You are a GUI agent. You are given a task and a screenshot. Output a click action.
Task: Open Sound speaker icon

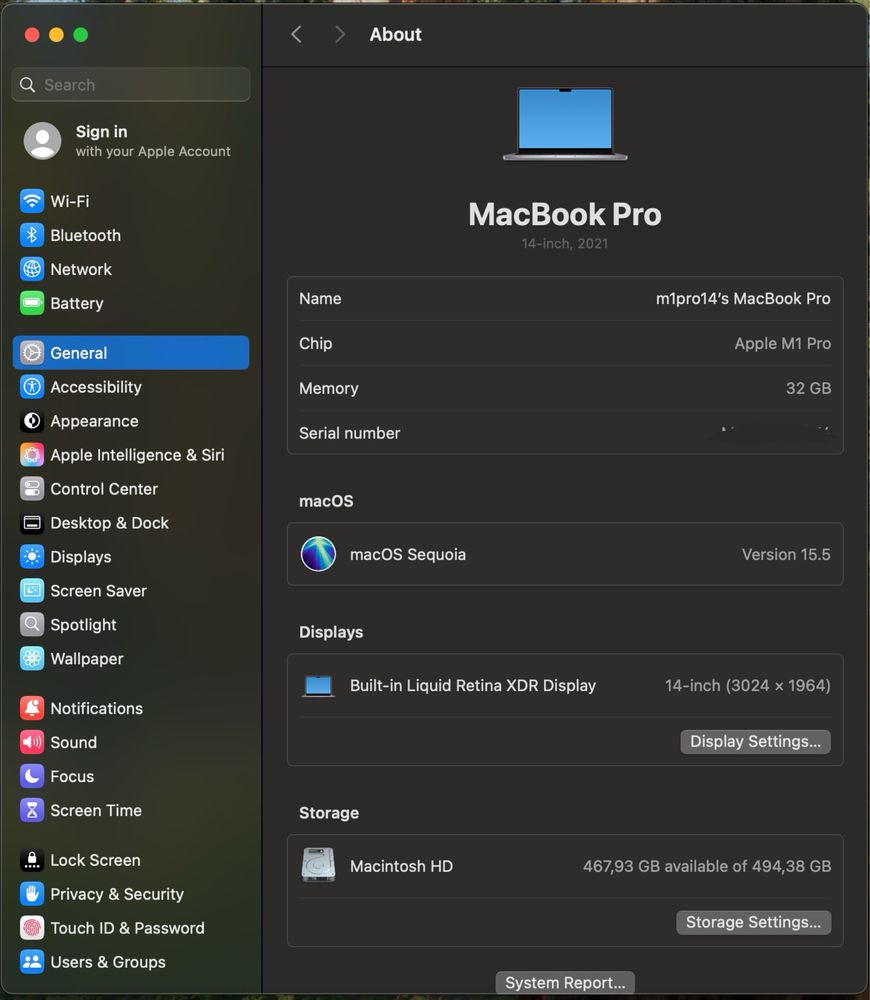click(x=32, y=742)
